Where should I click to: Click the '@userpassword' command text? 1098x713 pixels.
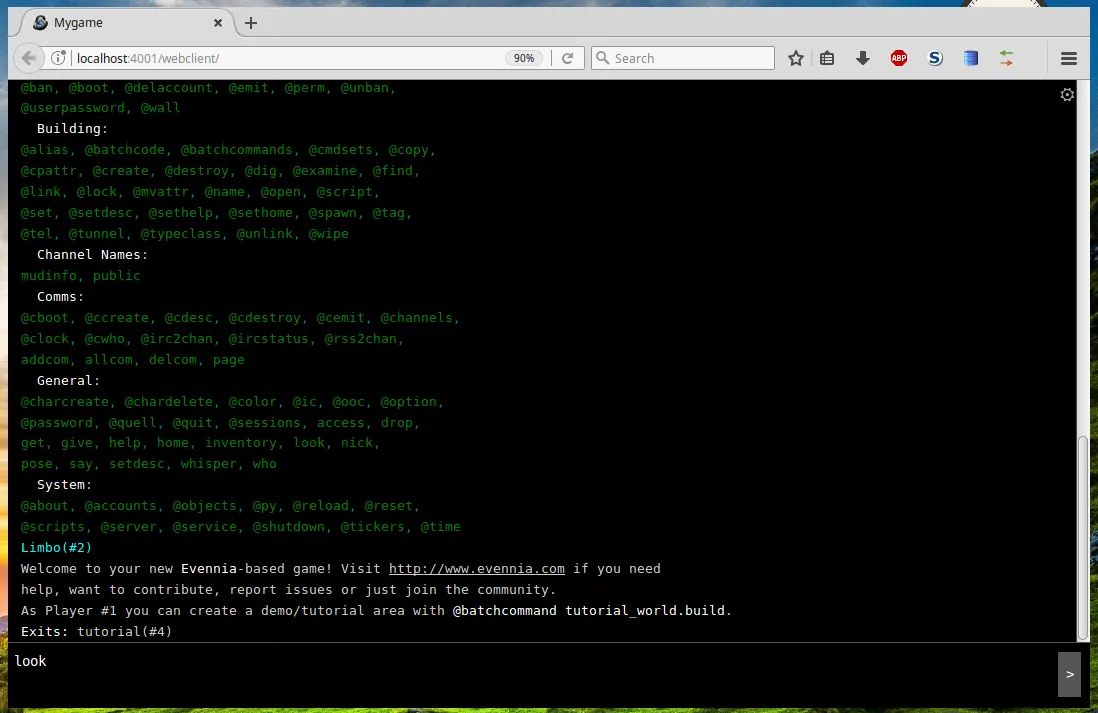tap(73, 108)
